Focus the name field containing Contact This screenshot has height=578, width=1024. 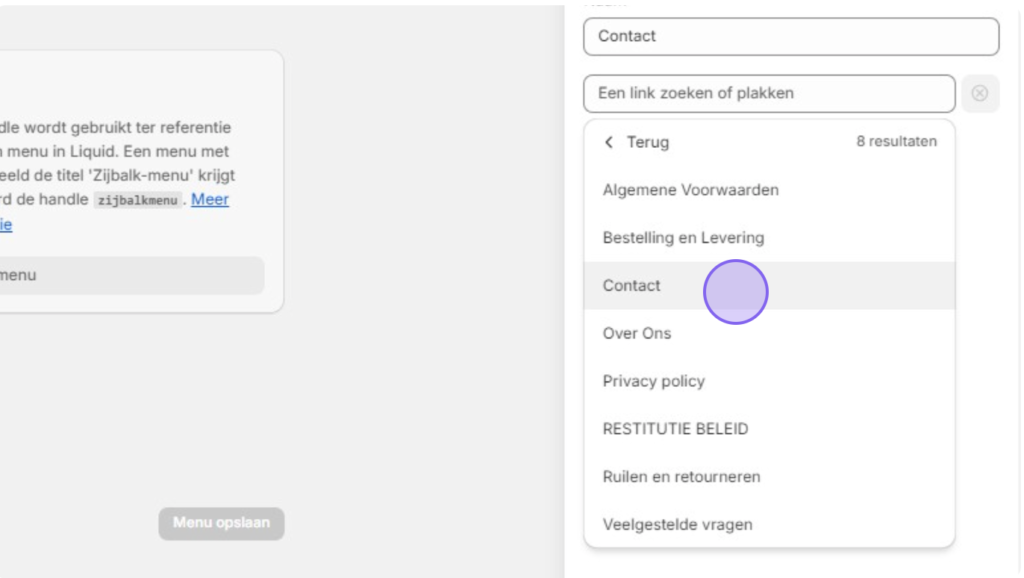point(791,37)
